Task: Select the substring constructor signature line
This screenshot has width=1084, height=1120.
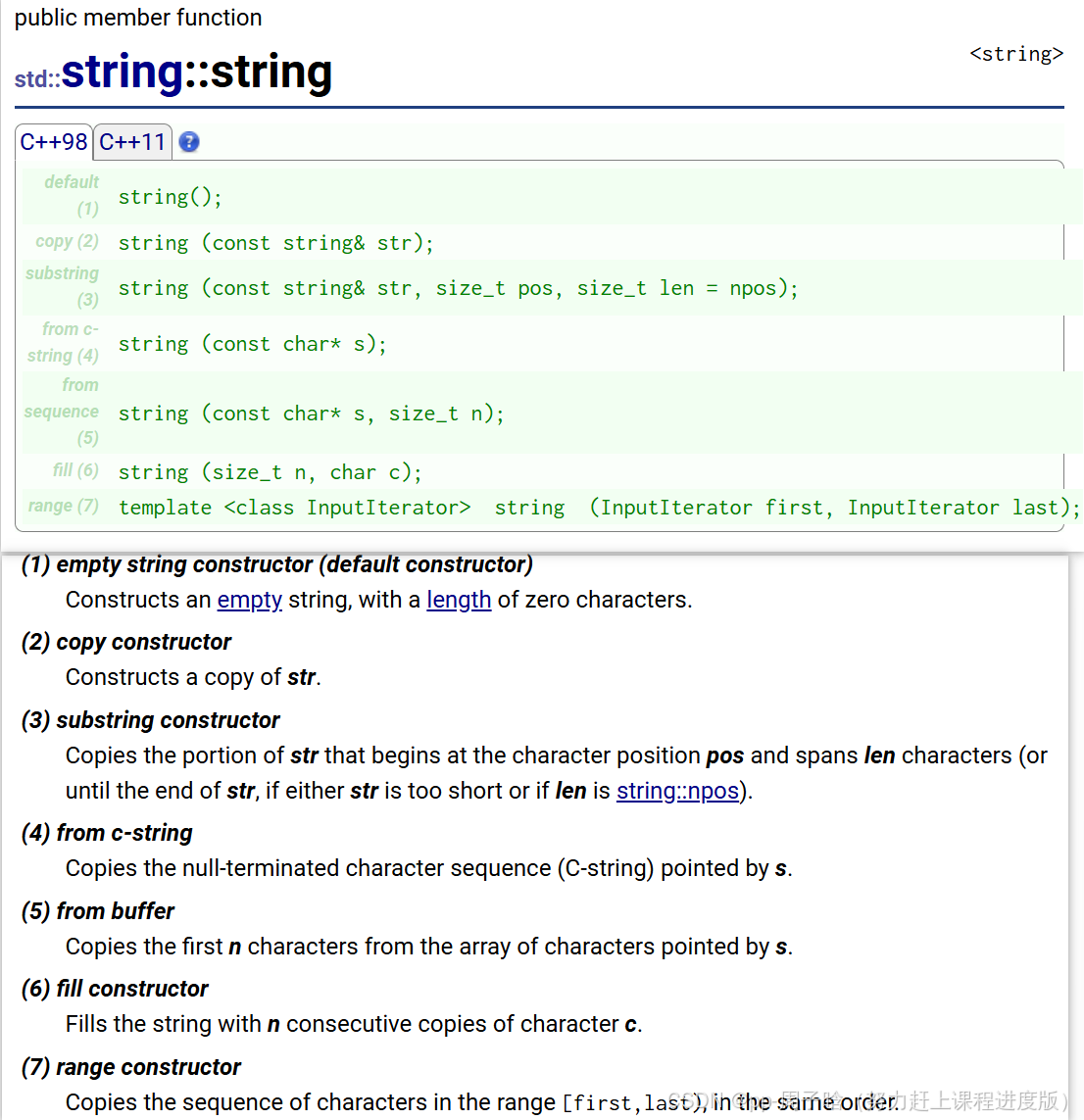Action: click(458, 288)
